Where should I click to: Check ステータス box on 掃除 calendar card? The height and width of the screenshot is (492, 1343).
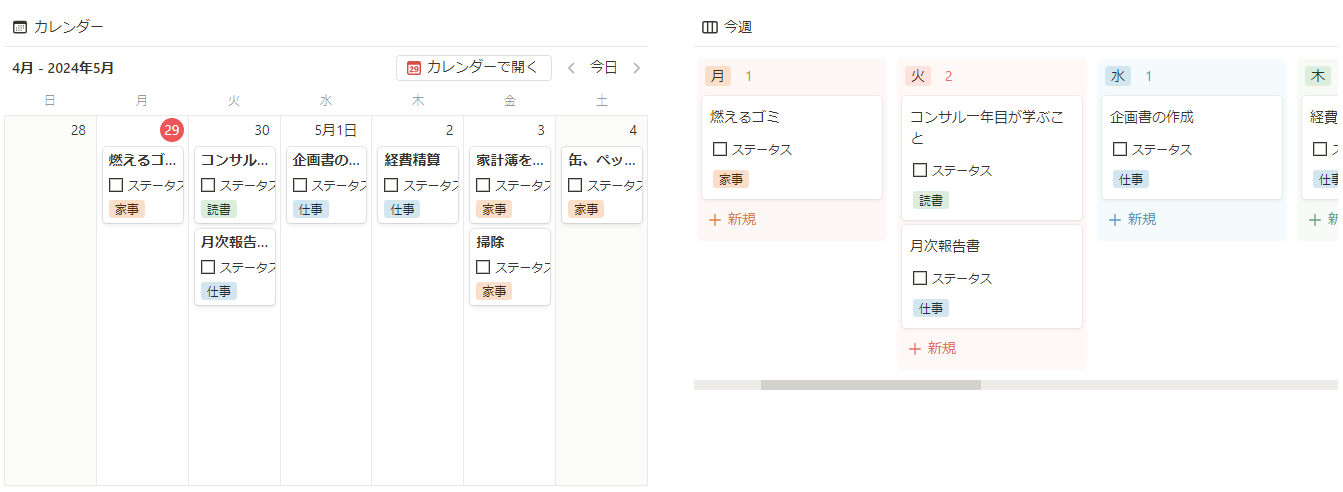[x=483, y=267]
